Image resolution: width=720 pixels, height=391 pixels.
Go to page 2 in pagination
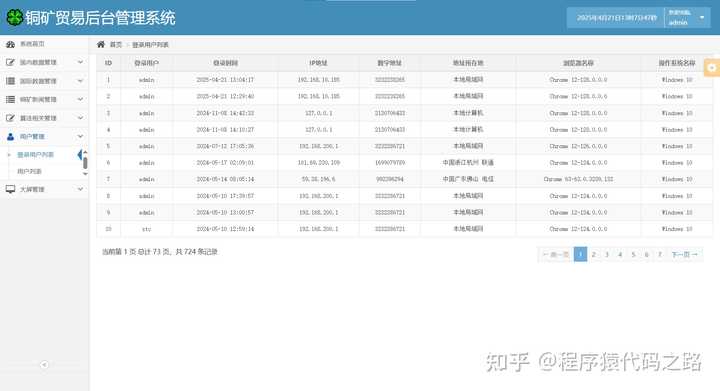(x=594, y=254)
